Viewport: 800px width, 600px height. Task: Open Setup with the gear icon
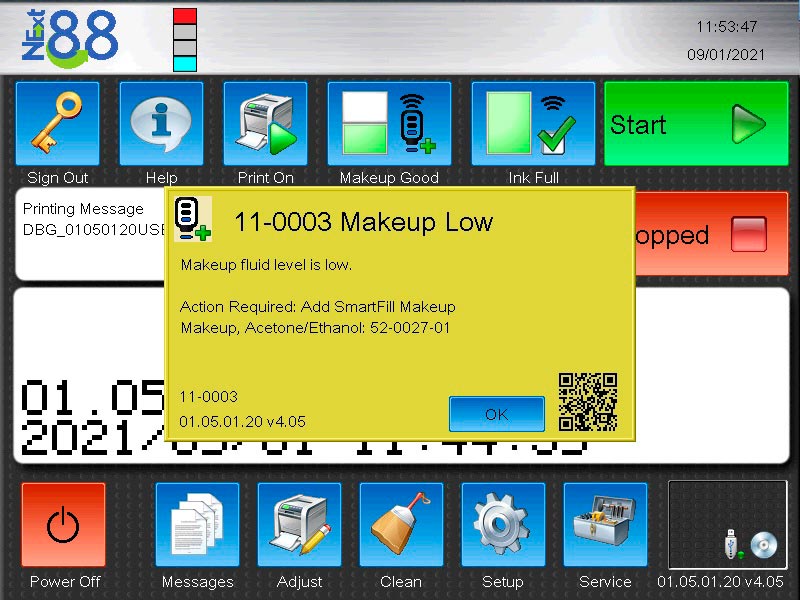[503, 524]
